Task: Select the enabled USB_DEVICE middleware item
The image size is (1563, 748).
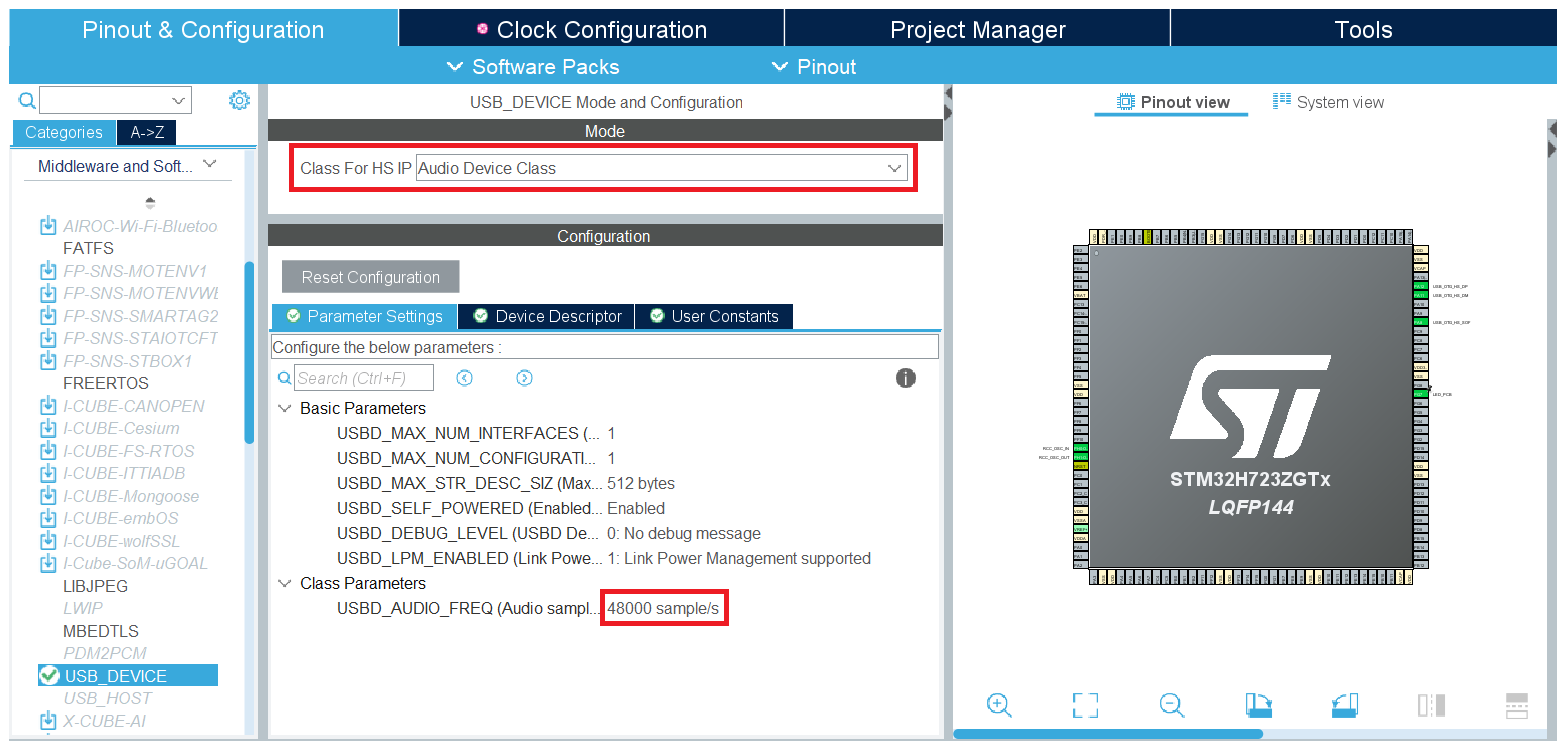Action: coord(115,676)
